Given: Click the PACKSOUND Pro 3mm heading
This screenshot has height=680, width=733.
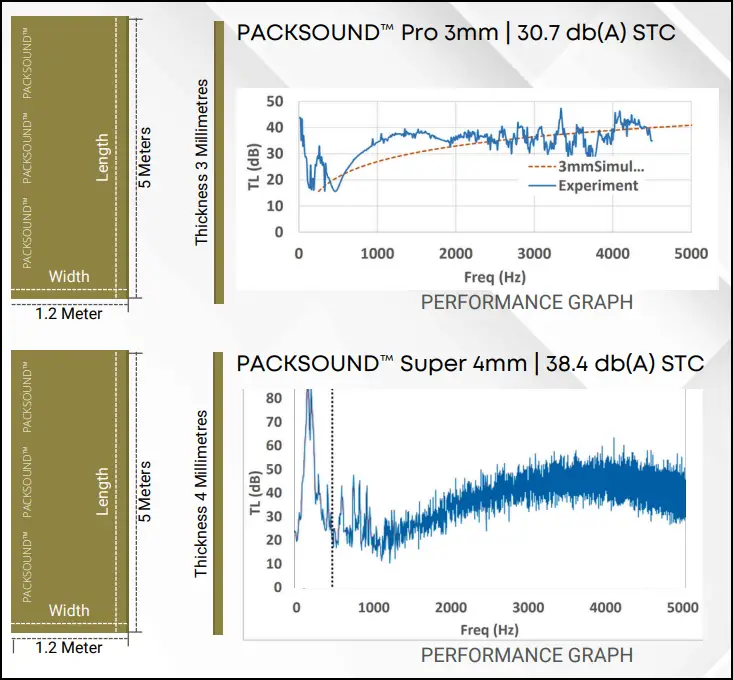Looking at the screenshot, I should point(456,32).
